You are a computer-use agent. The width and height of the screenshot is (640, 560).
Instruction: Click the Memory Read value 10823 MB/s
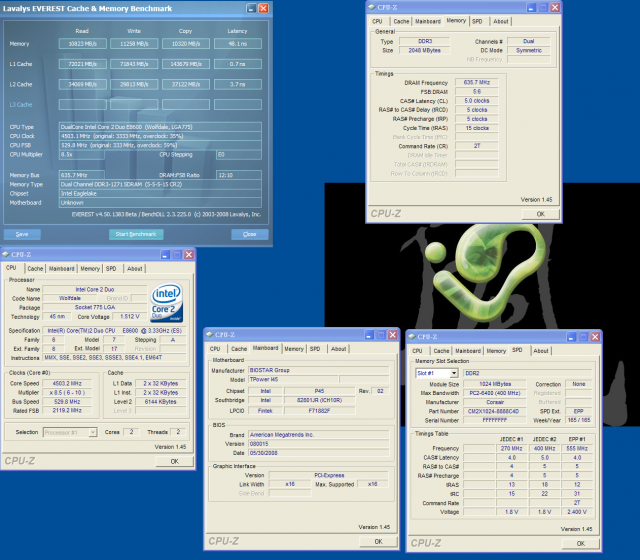pyautogui.click(x=82, y=44)
